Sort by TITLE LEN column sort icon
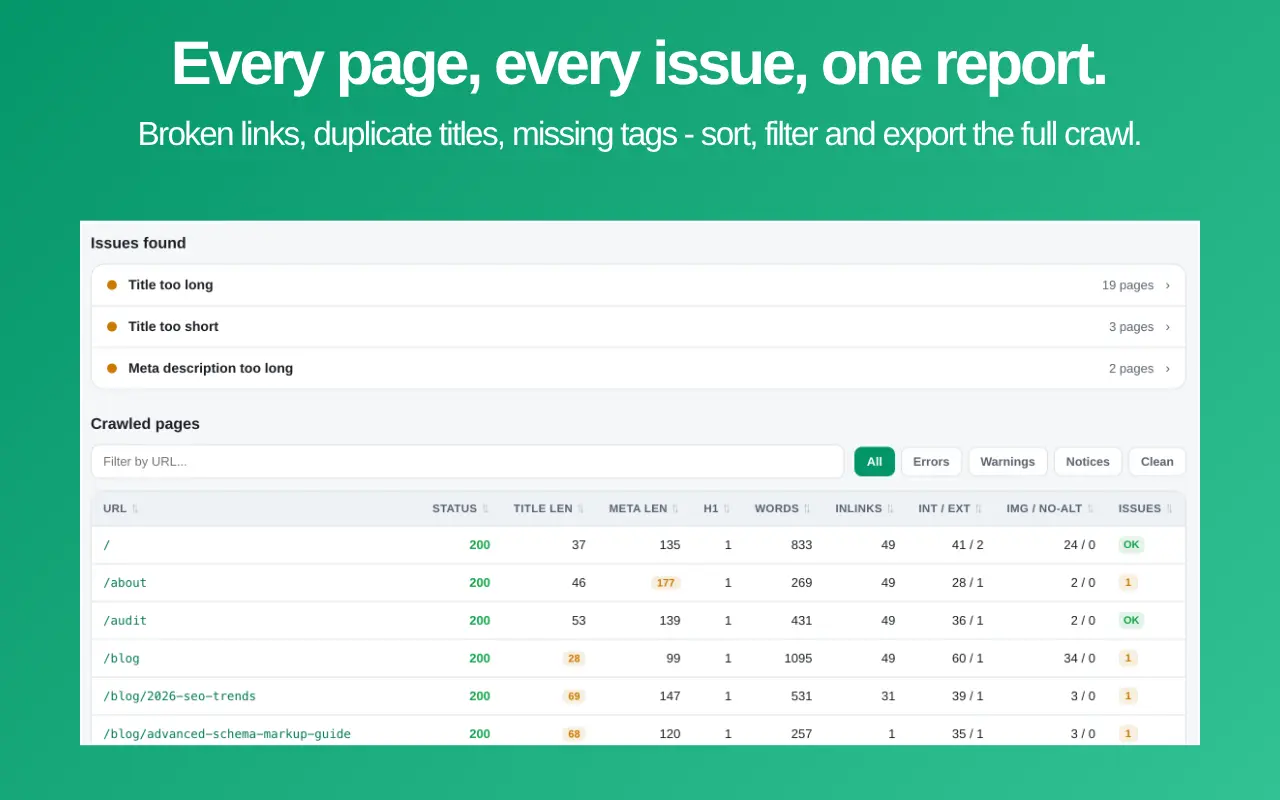This screenshot has height=800, width=1280. coord(581,509)
